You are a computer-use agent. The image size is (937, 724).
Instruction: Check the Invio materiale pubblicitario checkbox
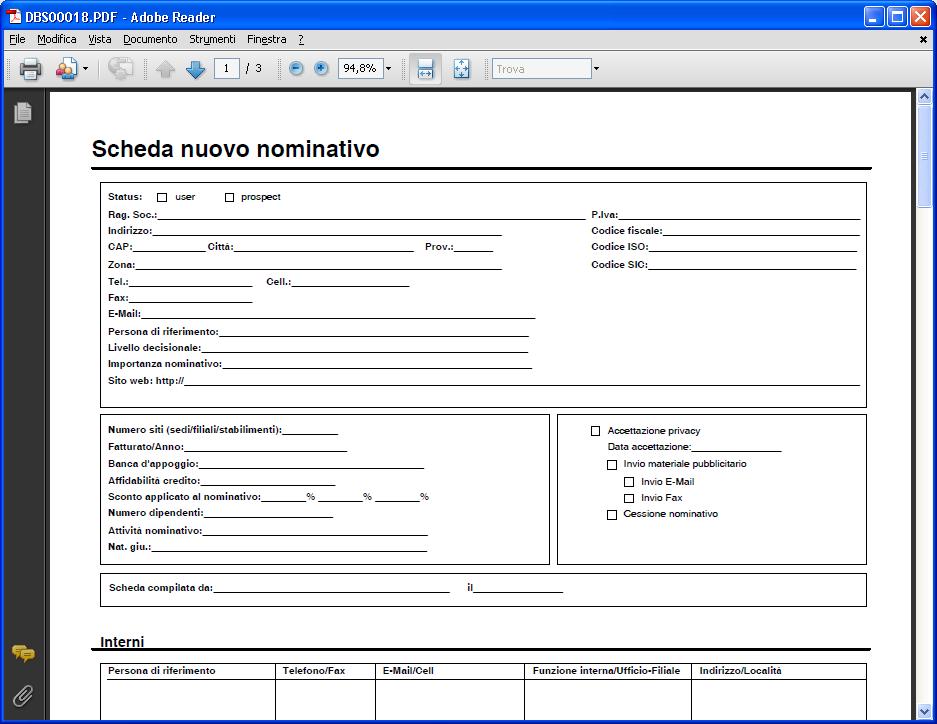pos(612,464)
